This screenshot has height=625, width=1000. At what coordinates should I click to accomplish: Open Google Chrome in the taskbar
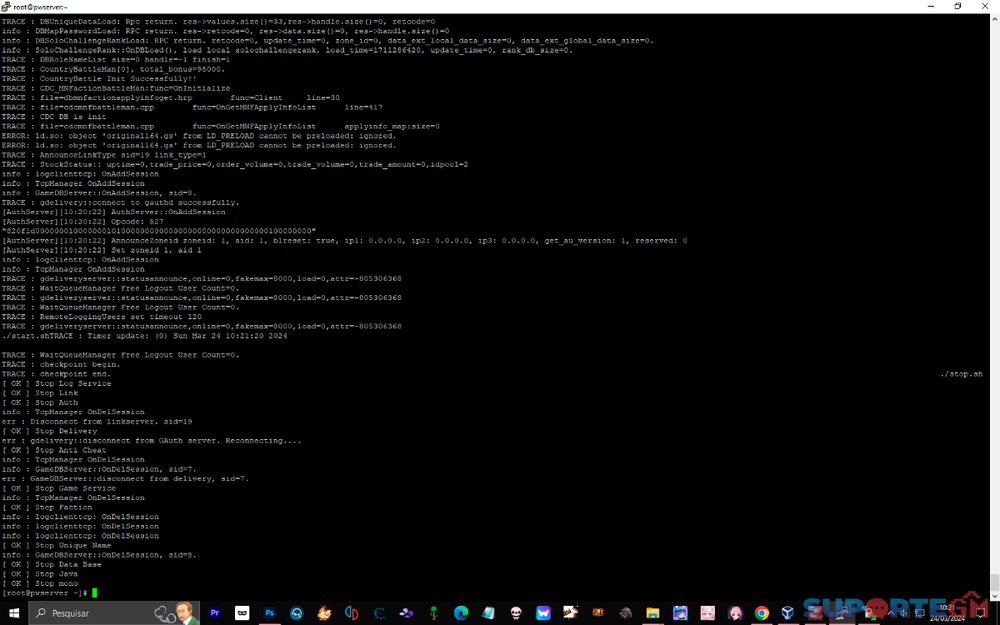(x=762, y=613)
